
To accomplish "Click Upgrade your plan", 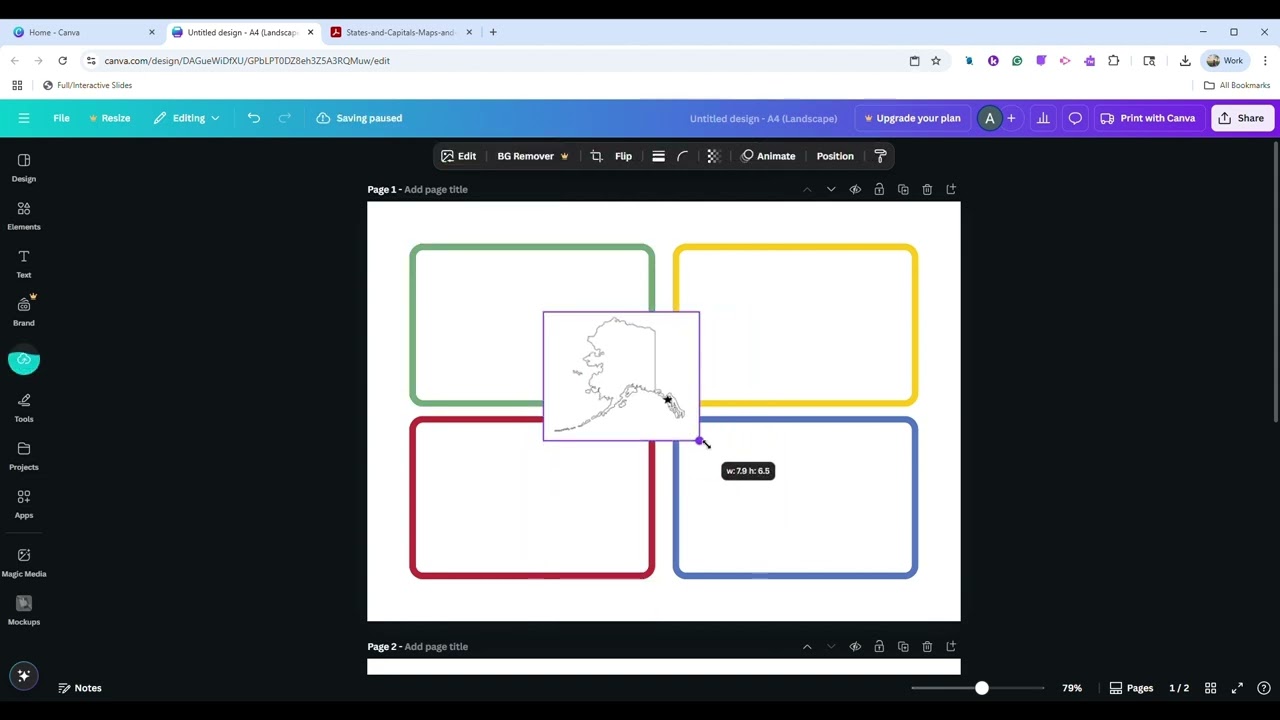I will point(913,118).
